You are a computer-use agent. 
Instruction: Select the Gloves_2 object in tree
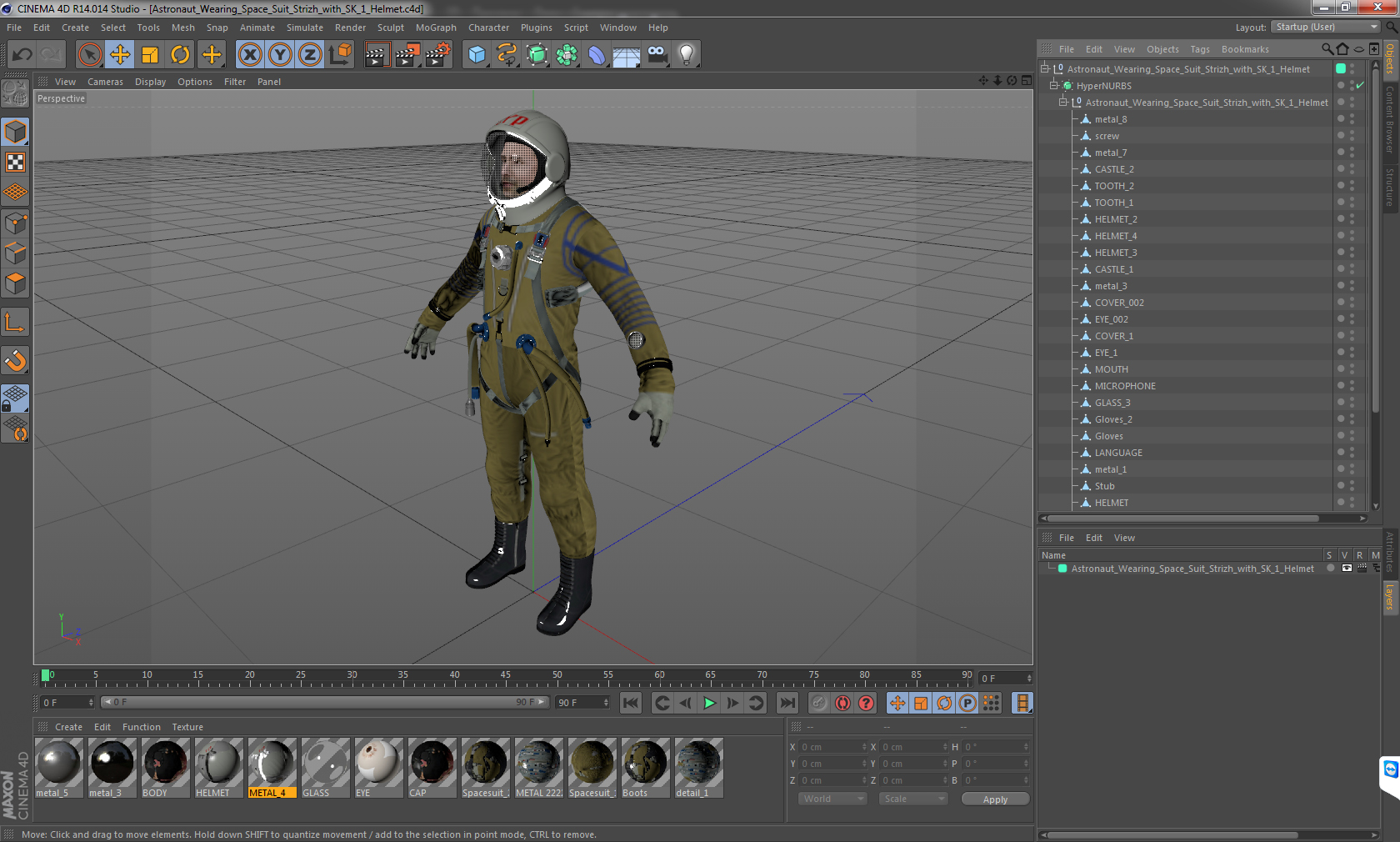pos(1113,419)
